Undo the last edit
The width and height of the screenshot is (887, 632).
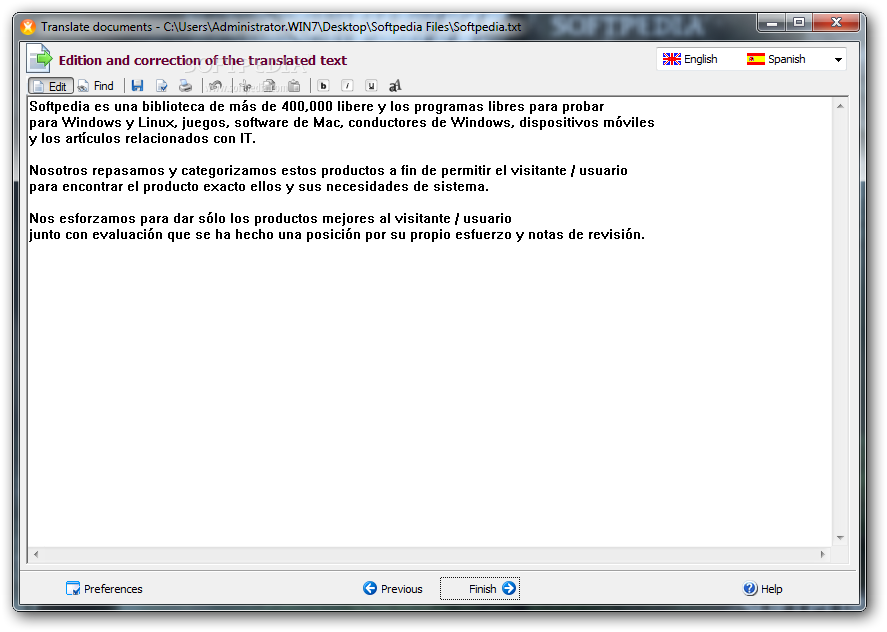[216, 86]
